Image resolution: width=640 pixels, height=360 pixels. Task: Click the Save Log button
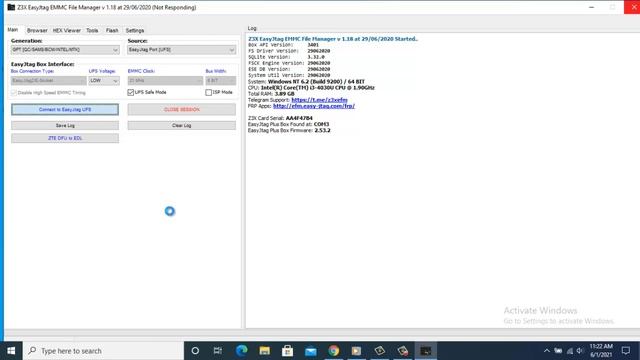[x=65, y=125]
